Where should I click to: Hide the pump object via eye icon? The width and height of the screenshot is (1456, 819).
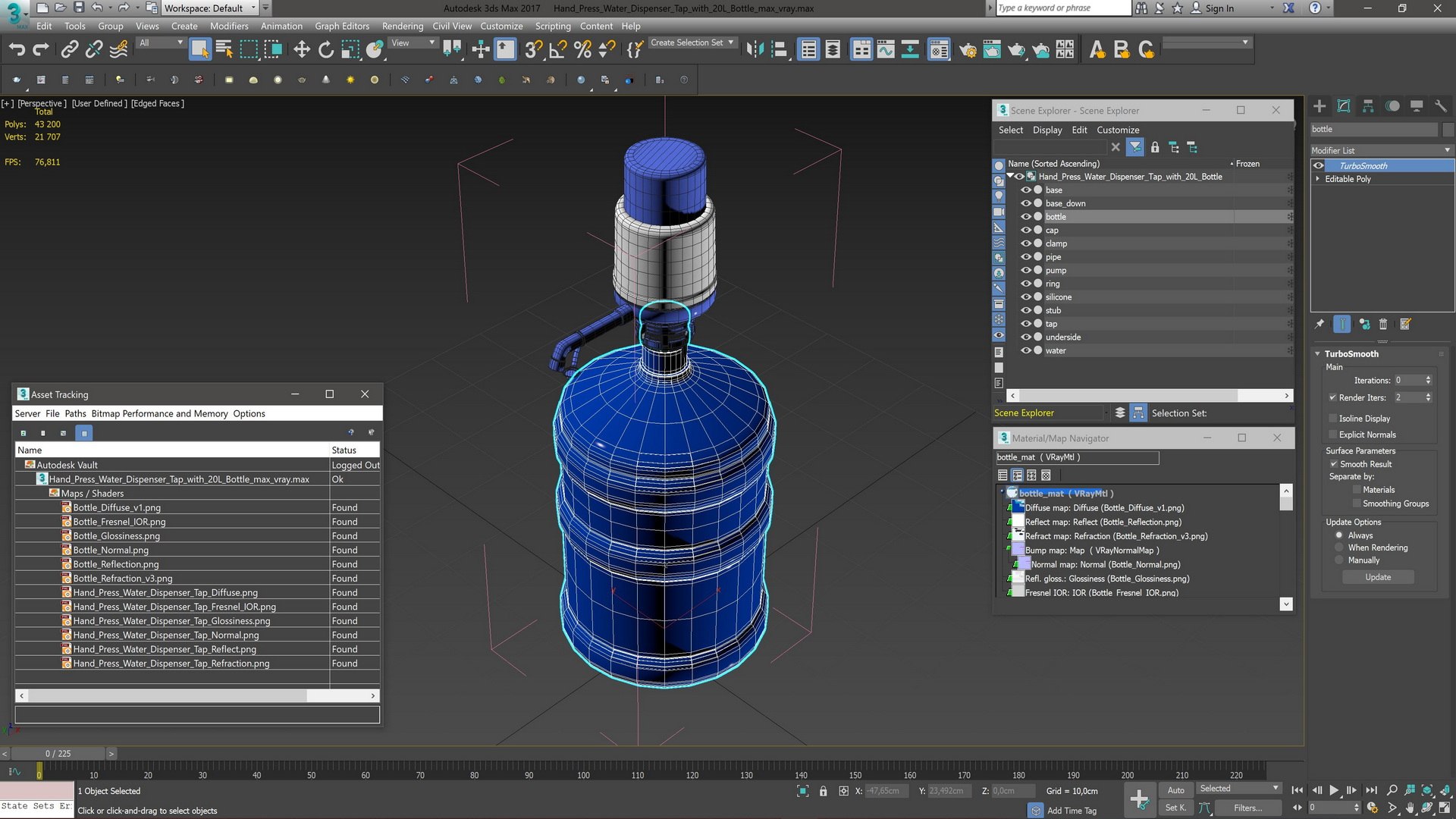[x=1025, y=271]
